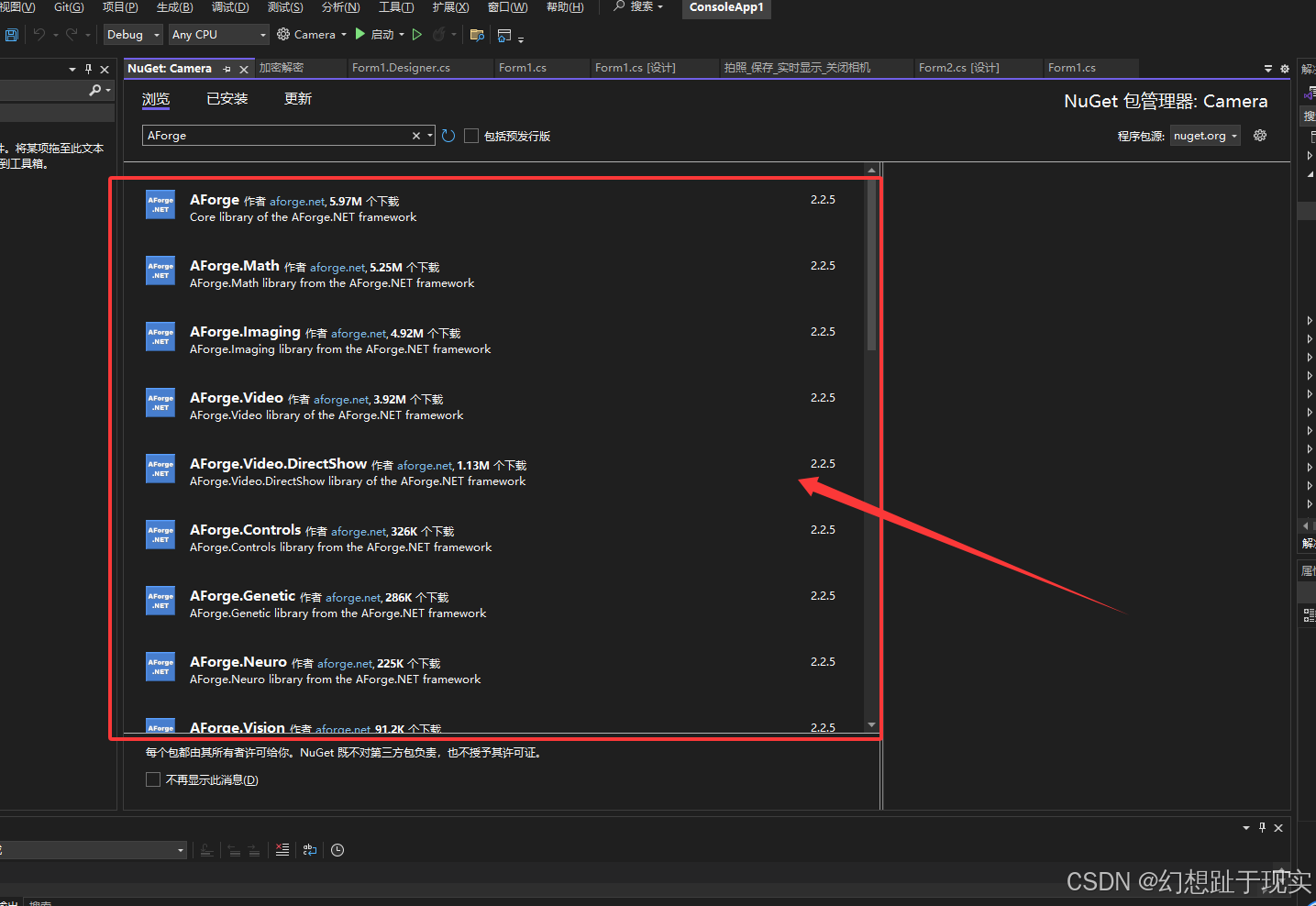The width and height of the screenshot is (1316, 906).
Task: Open the 工具(T) menu
Action: [x=396, y=7]
